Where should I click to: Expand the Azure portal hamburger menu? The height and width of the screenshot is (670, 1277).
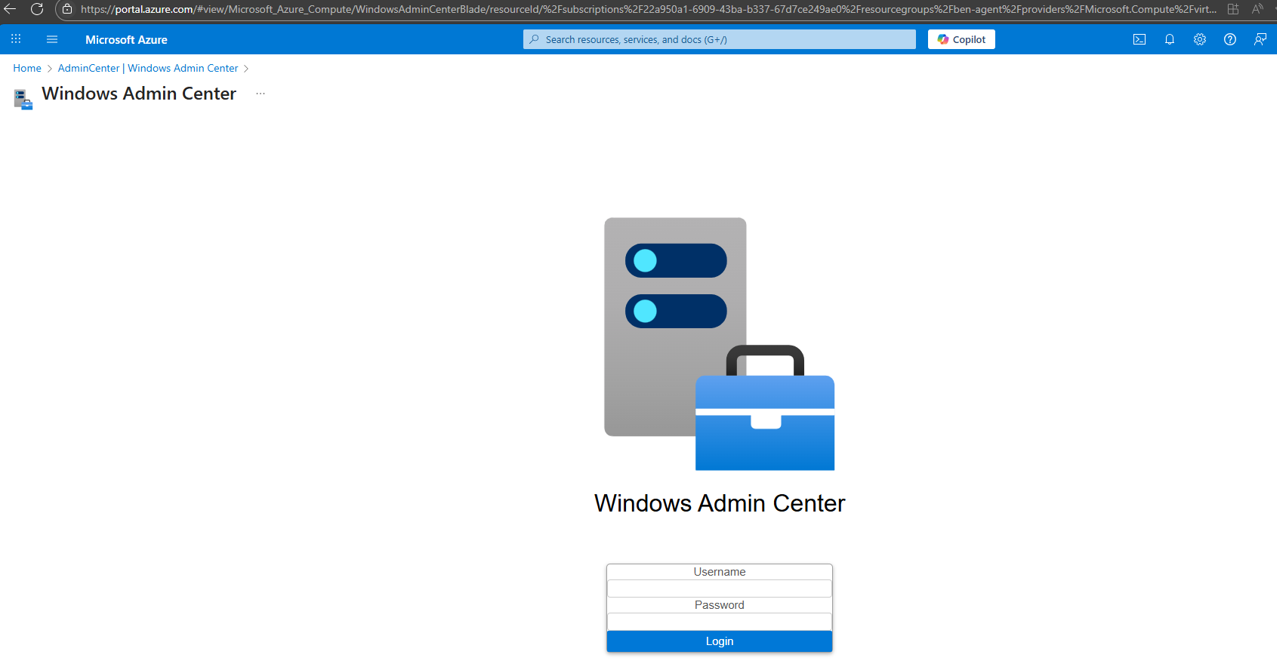[x=52, y=40]
